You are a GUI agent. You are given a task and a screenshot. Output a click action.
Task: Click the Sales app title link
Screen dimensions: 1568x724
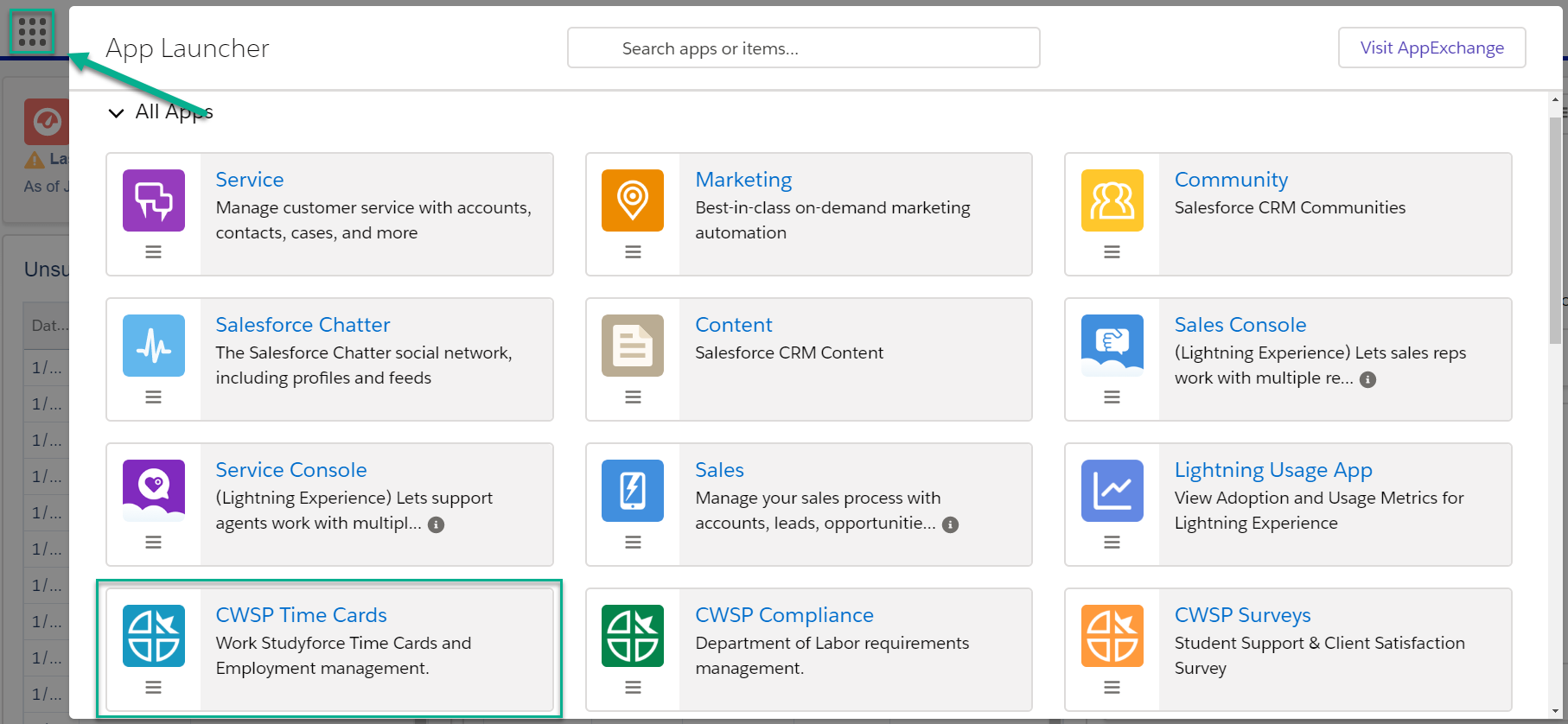coord(719,470)
